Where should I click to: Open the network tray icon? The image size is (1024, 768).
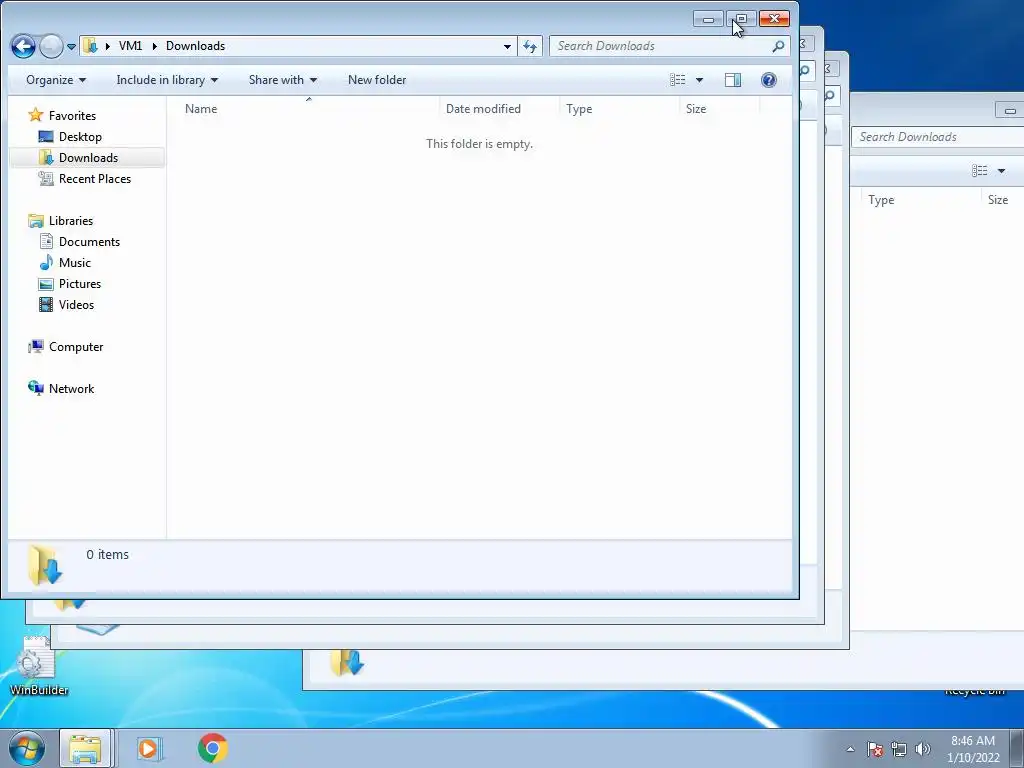pyautogui.click(x=899, y=749)
